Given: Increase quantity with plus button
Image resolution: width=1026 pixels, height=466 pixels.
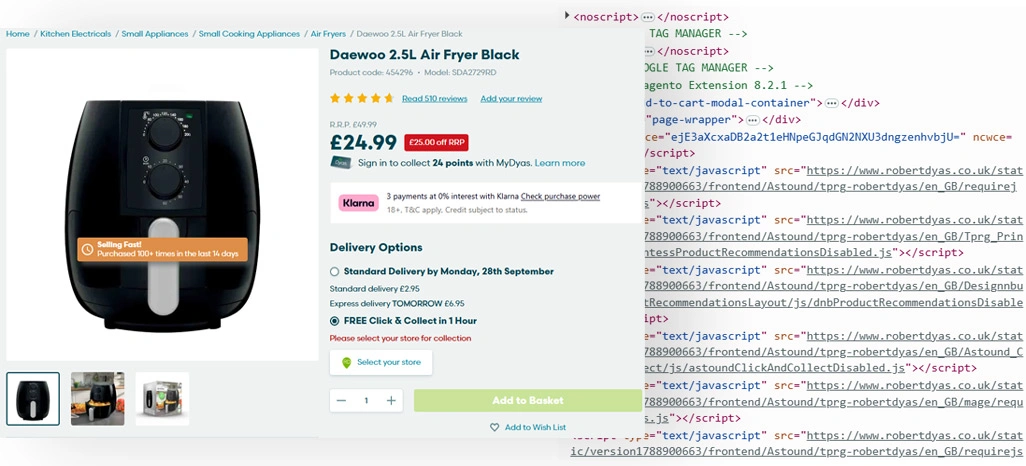Looking at the screenshot, I should coord(391,401).
